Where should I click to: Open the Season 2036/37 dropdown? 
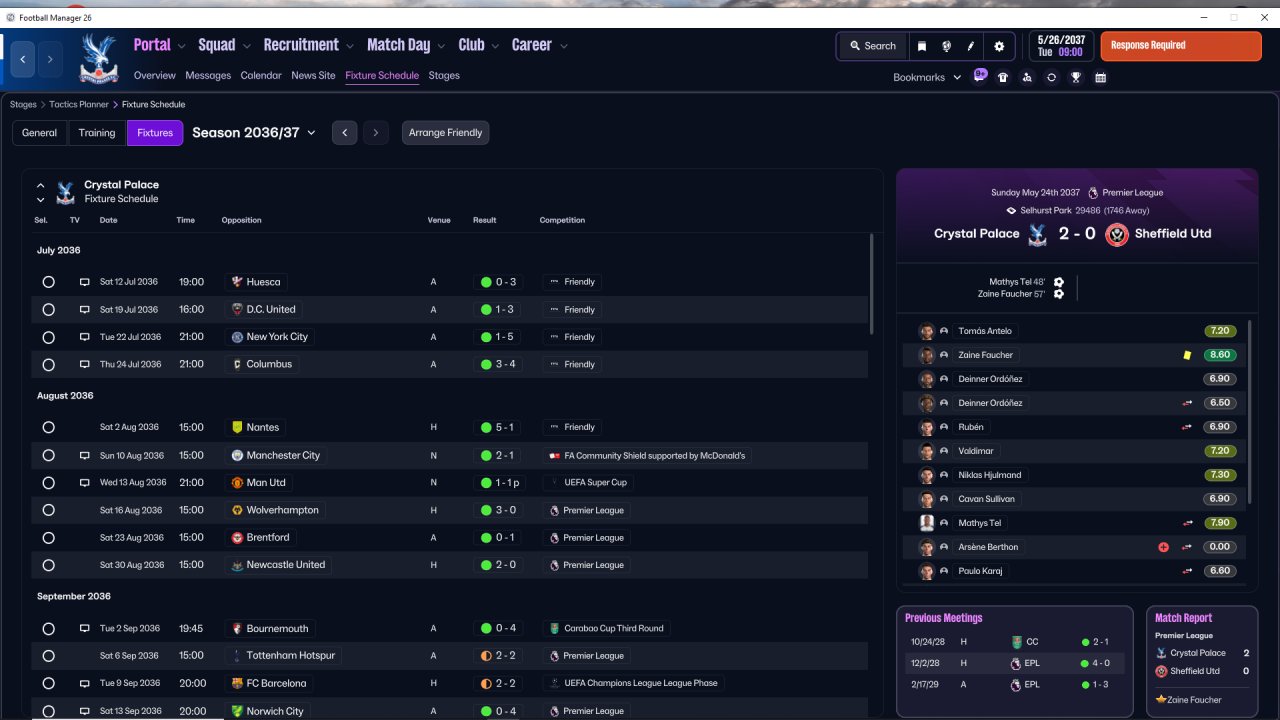(x=254, y=133)
